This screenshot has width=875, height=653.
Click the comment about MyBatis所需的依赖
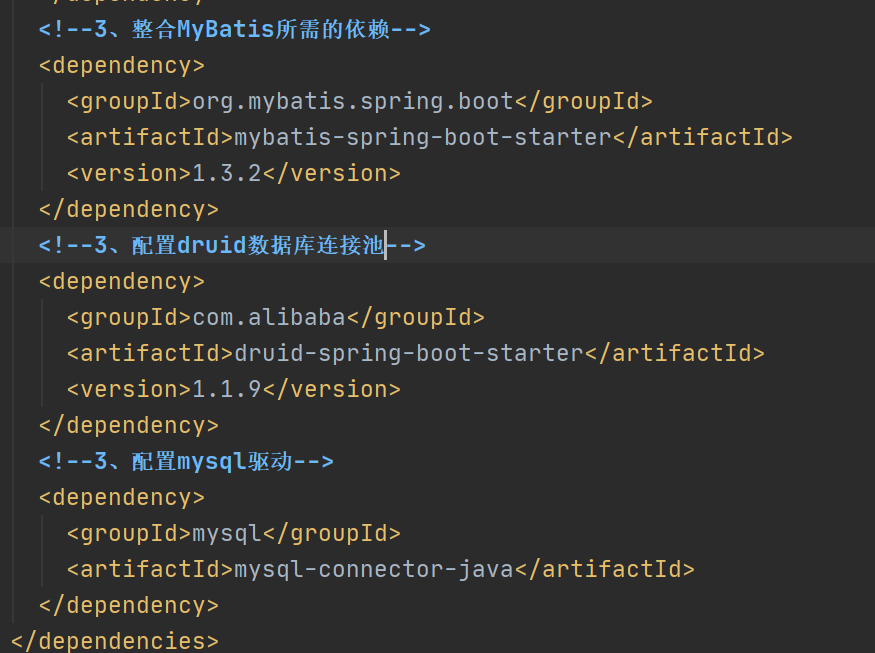[234, 29]
